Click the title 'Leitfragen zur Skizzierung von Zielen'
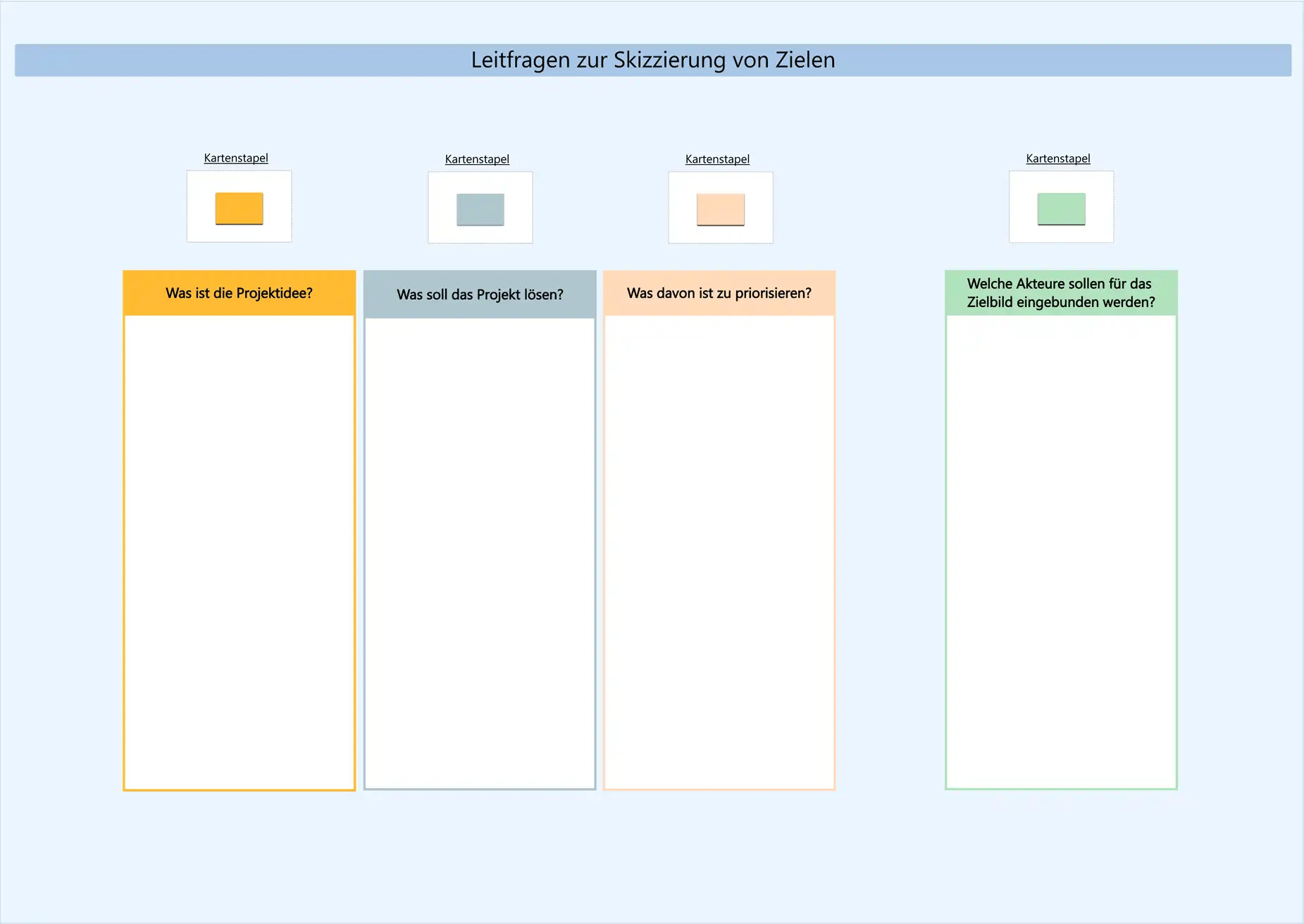Viewport: 1304px width, 924px height. coord(652,61)
